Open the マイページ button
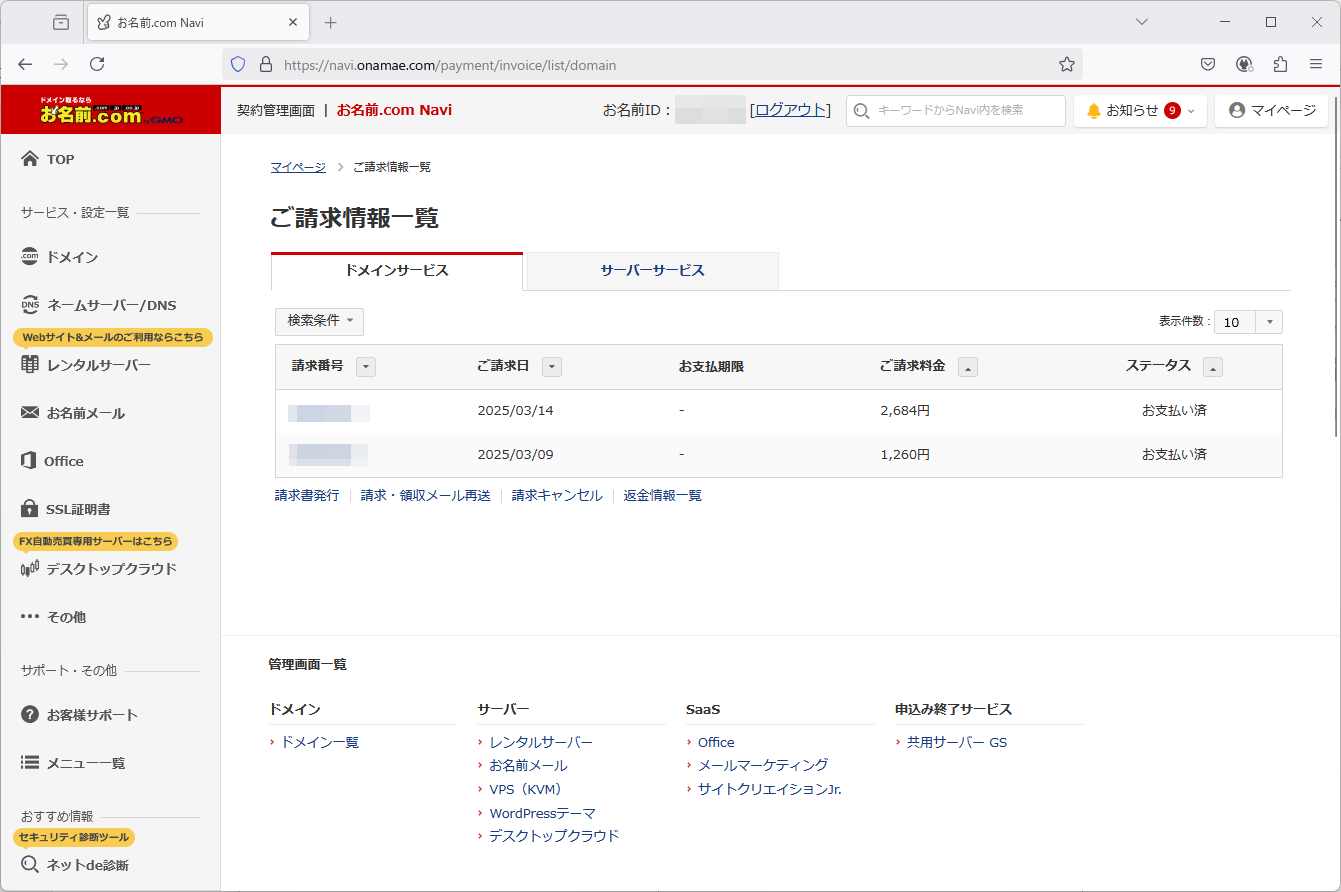This screenshot has width=1341, height=892. click(1271, 110)
